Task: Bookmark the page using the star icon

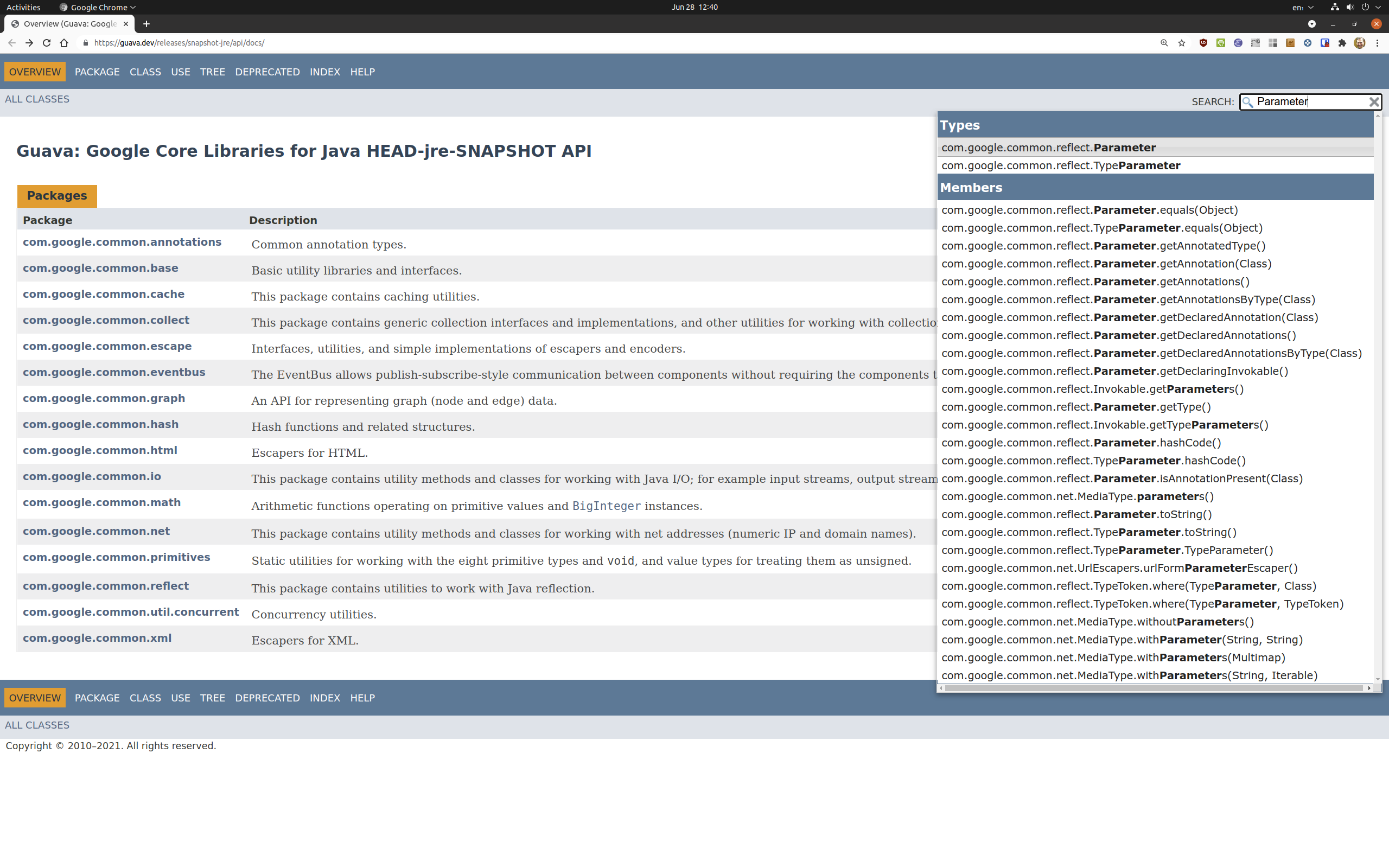Action: (1181, 42)
